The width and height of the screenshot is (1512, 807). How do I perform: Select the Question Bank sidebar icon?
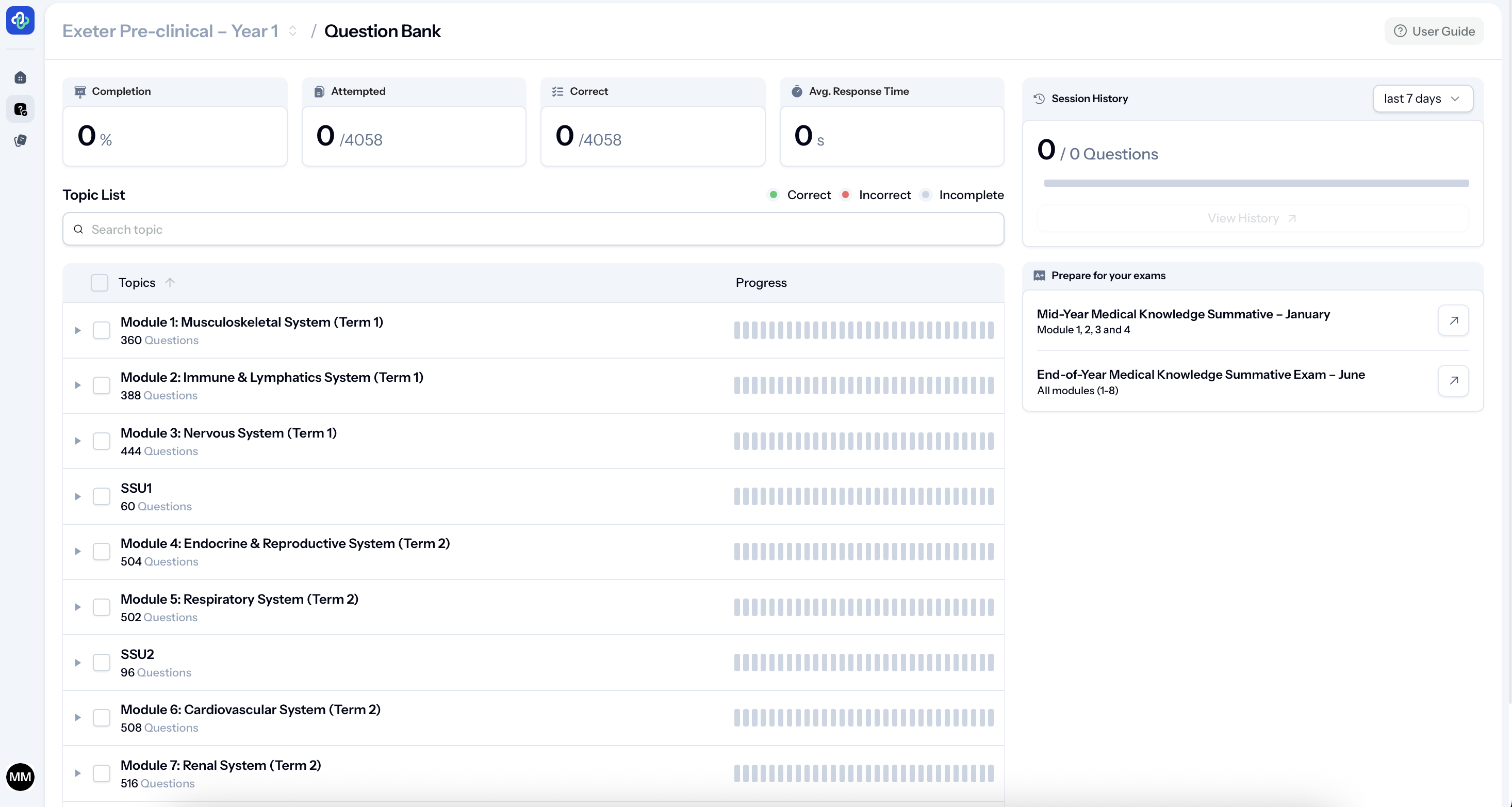pos(20,109)
